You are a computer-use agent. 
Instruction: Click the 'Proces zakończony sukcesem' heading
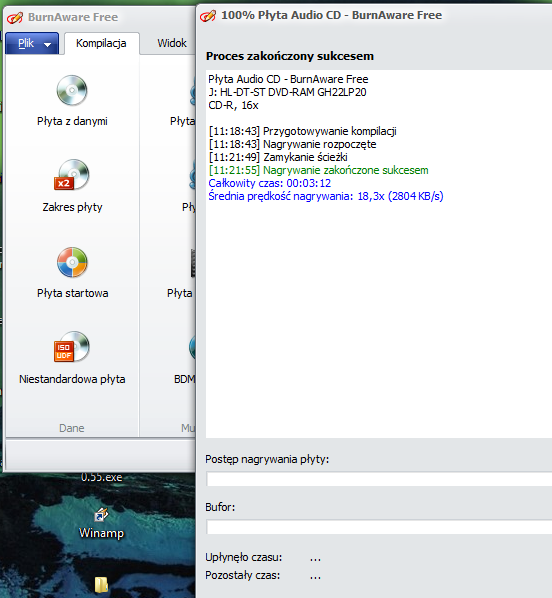coord(290,56)
